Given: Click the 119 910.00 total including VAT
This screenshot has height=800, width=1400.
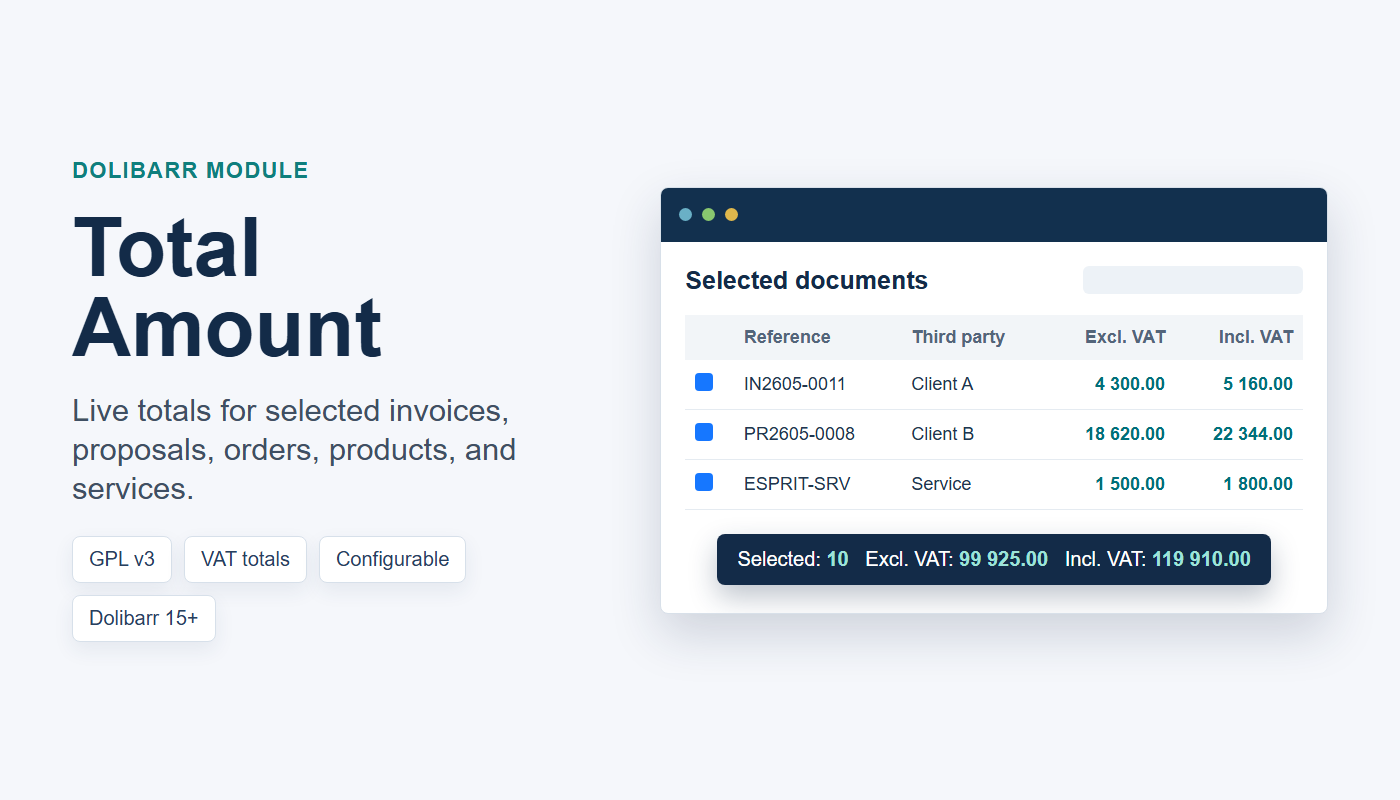Looking at the screenshot, I should [1201, 559].
